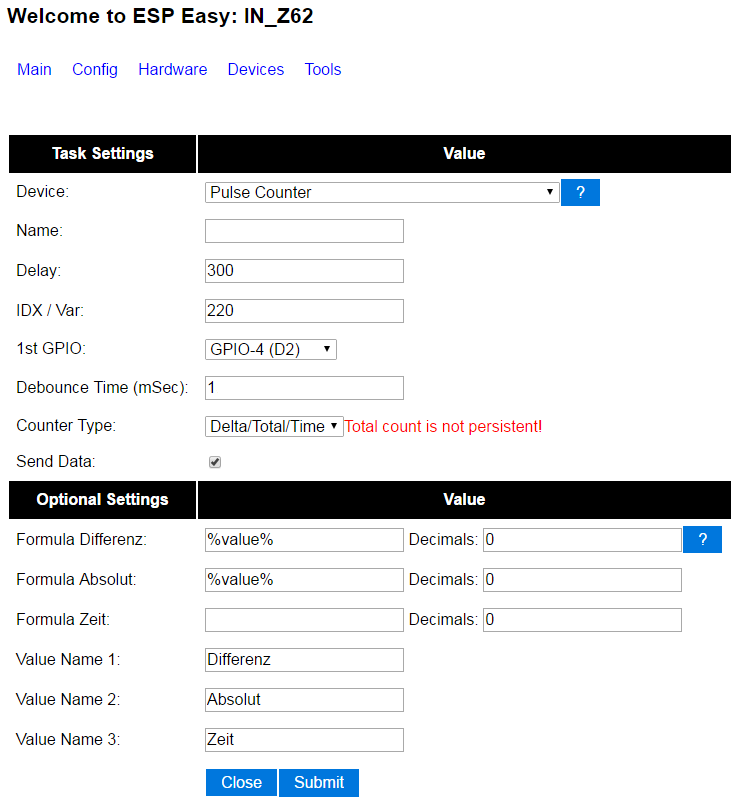Click the help button next to Device dropdown
Image resolution: width=750 pixels, height=807 pixels.
click(x=580, y=192)
